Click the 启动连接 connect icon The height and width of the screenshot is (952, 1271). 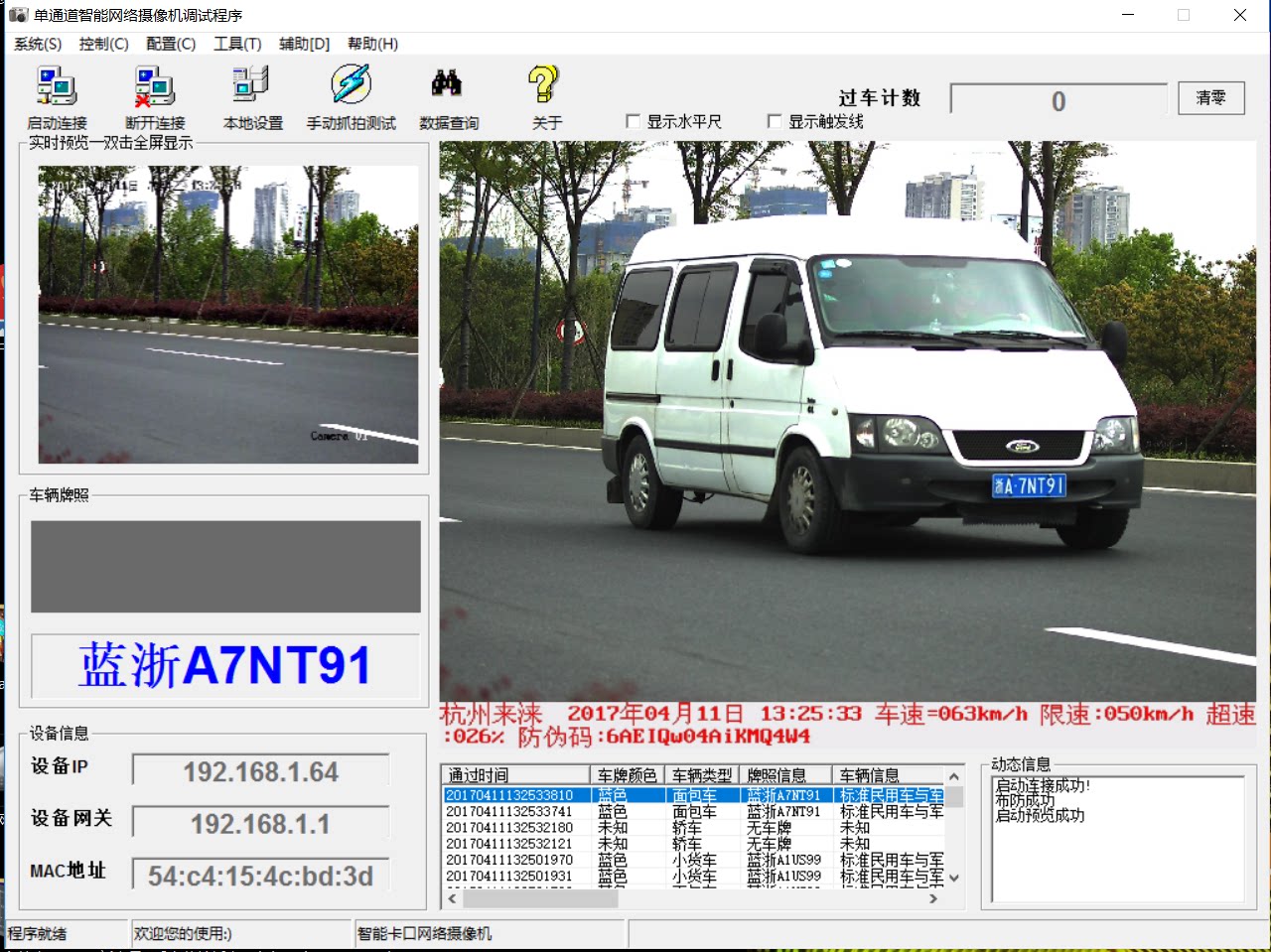[x=57, y=85]
